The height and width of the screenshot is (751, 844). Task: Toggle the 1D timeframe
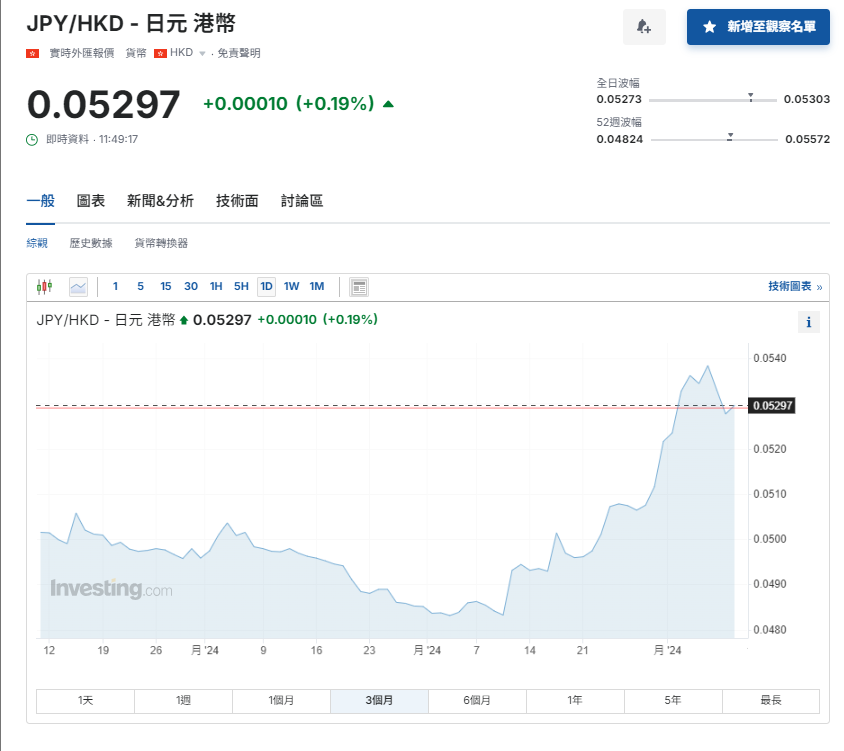(x=266, y=286)
